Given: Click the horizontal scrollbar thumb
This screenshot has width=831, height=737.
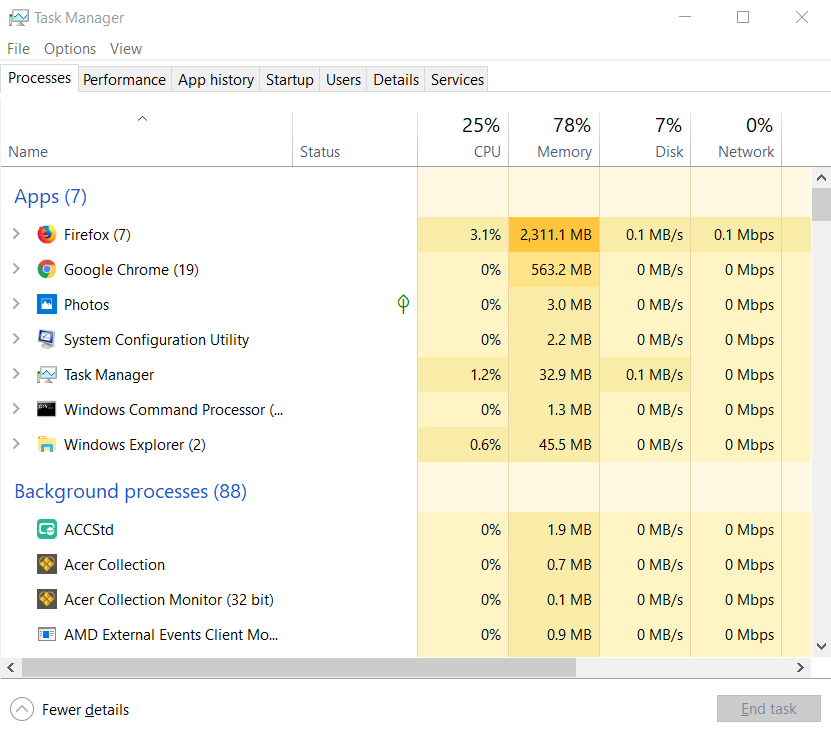Looking at the screenshot, I should click(299, 668).
